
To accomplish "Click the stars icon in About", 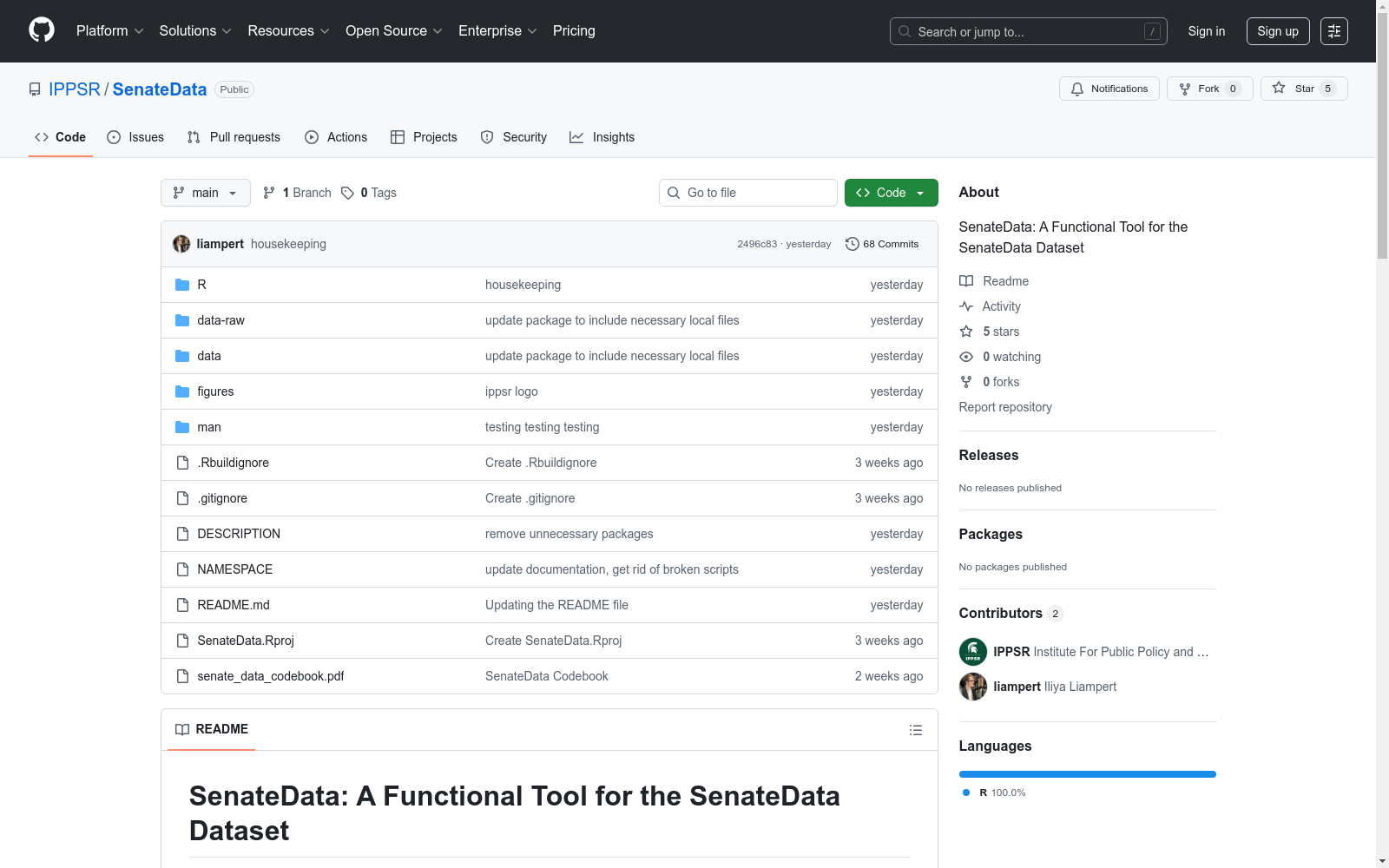I will click(966, 332).
